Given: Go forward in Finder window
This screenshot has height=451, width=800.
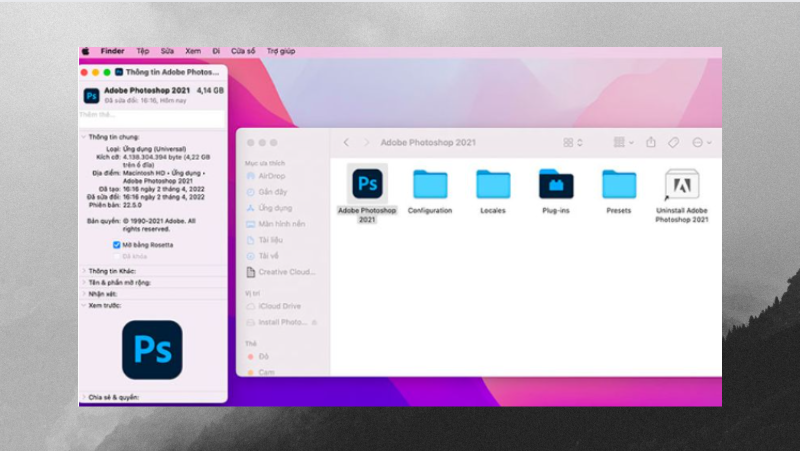Looking at the screenshot, I should coord(366,142).
